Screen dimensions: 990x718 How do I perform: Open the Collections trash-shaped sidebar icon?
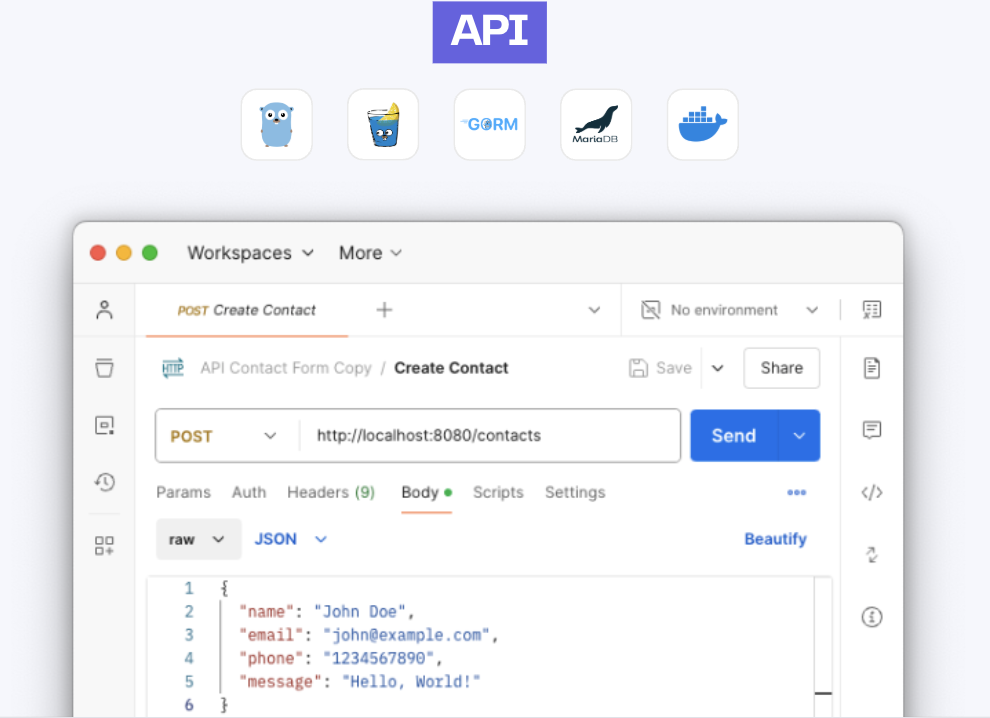pyautogui.click(x=104, y=368)
